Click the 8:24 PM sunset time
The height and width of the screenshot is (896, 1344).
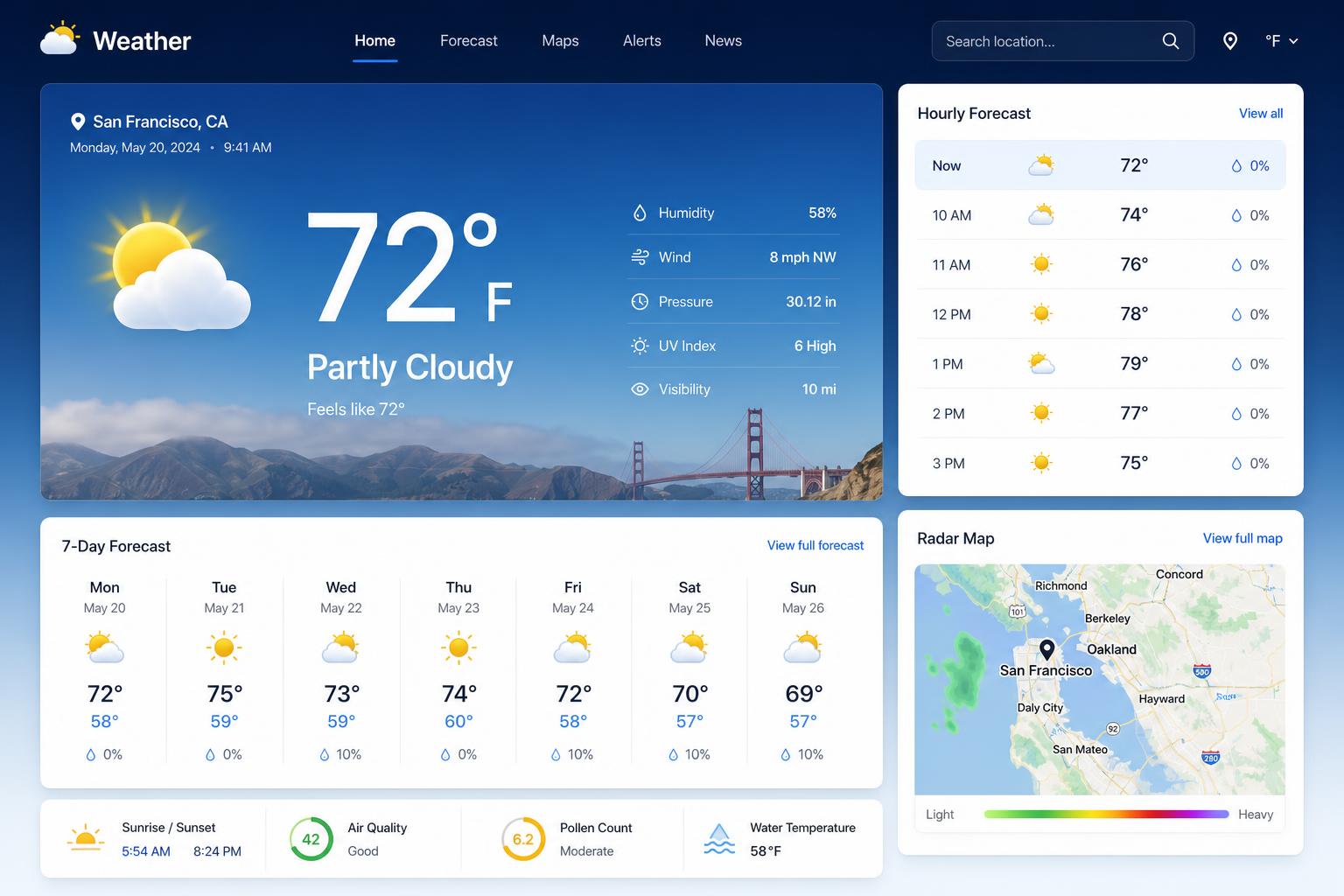217,851
